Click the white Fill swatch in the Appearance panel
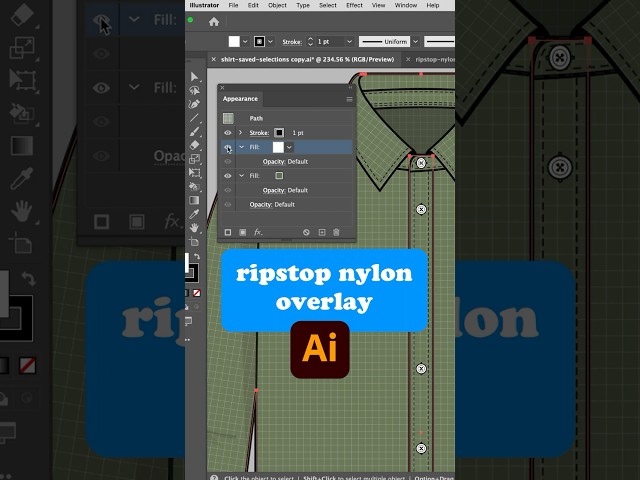 [x=278, y=147]
